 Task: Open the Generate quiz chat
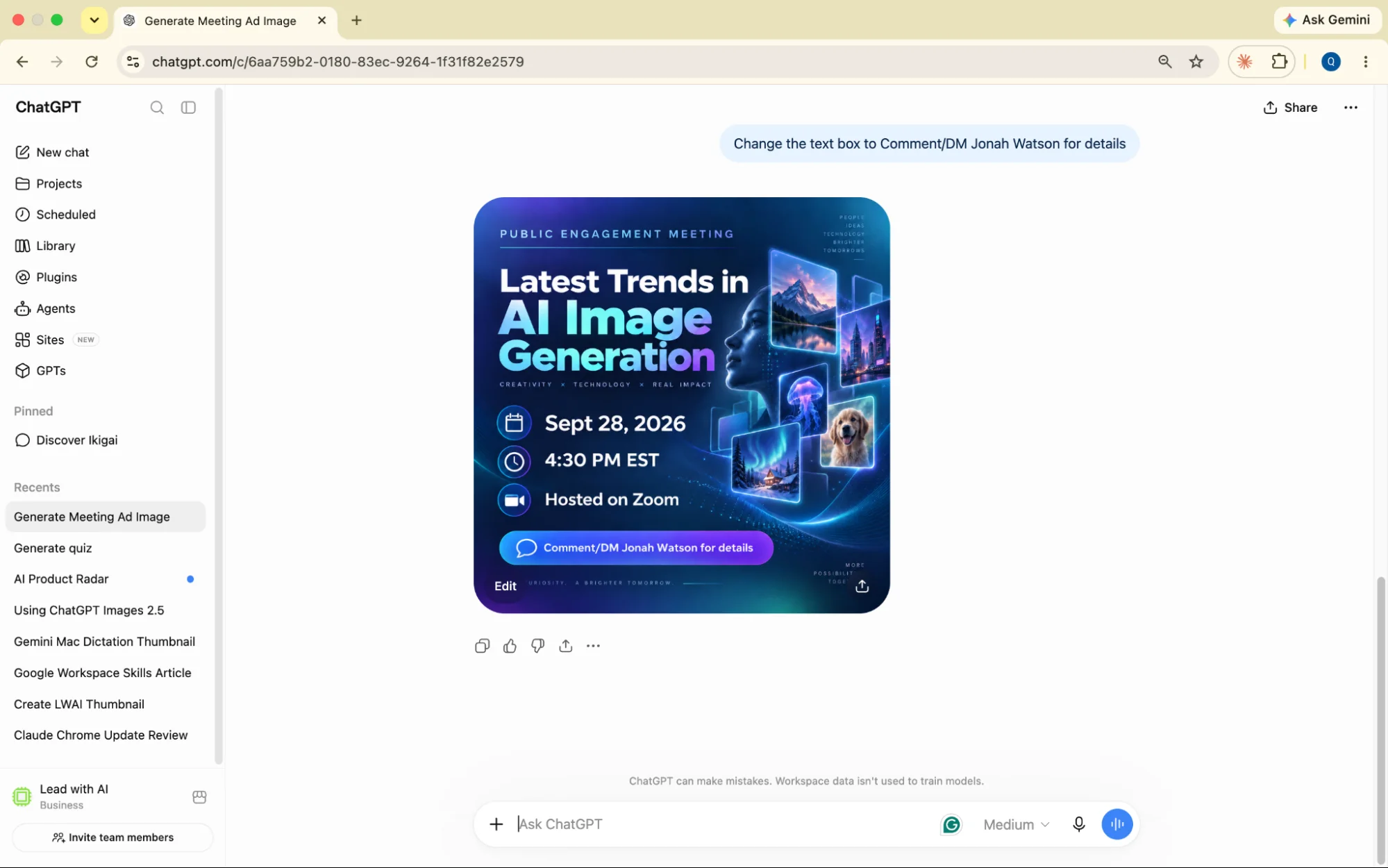(x=104, y=548)
